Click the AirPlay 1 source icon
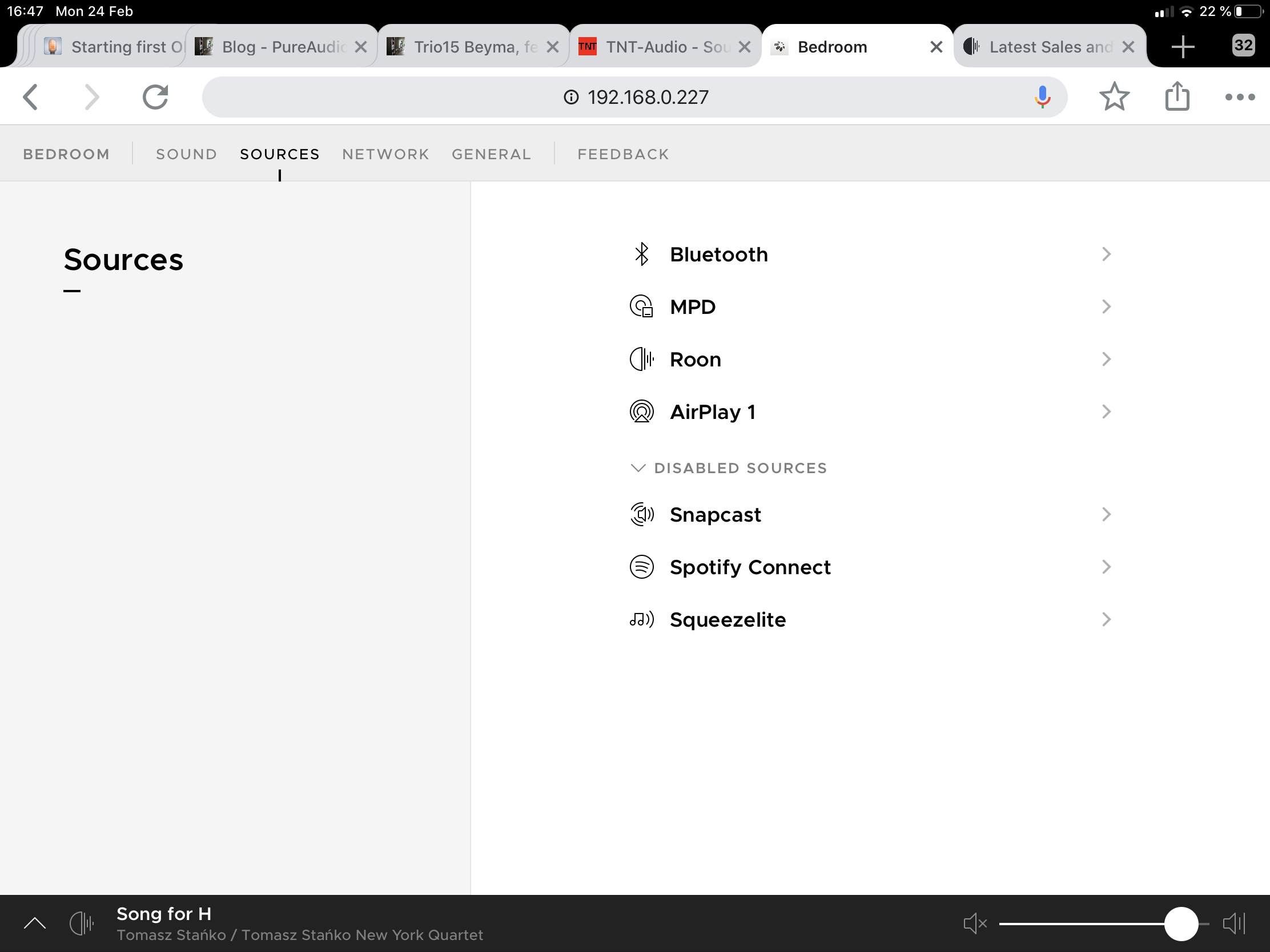 click(x=641, y=412)
